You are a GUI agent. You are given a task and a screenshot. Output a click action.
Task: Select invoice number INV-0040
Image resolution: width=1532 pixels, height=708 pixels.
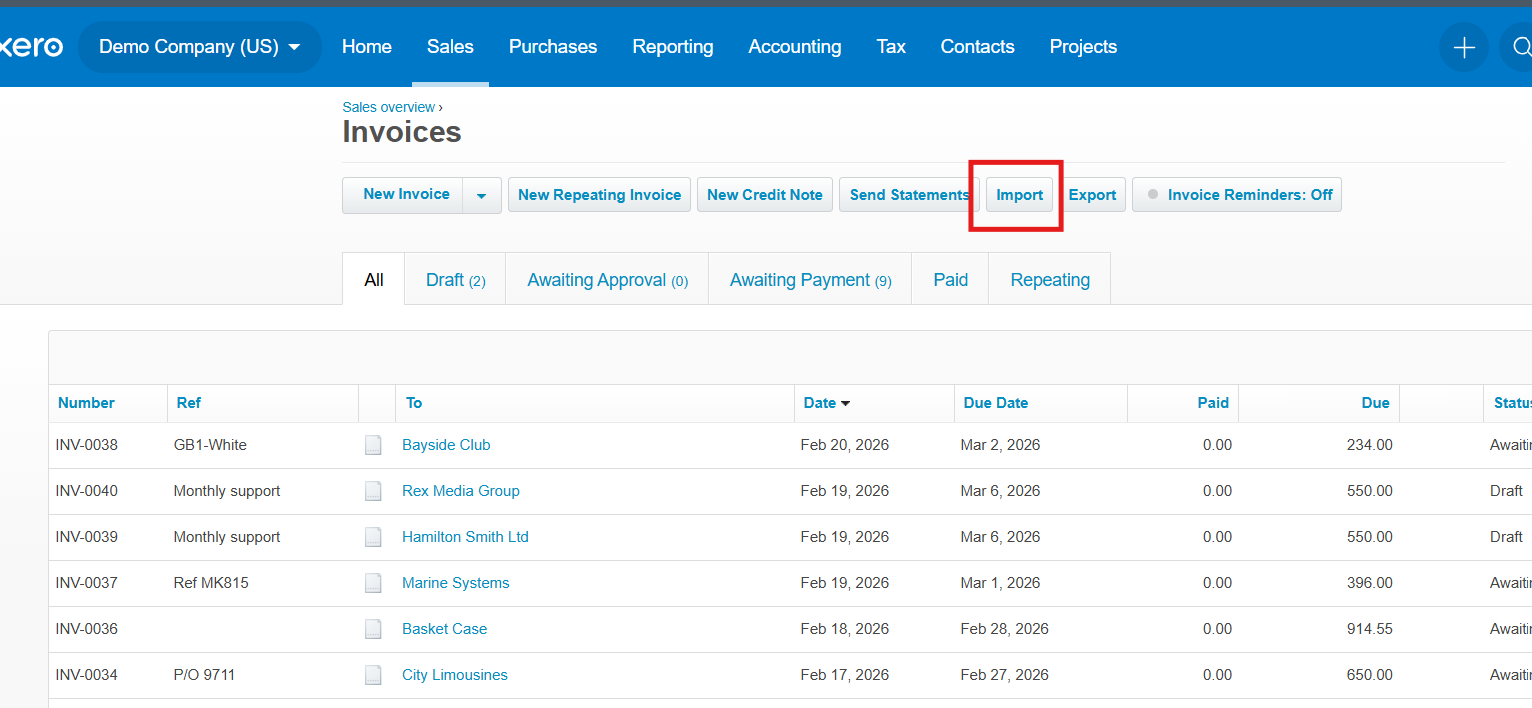[87, 491]
